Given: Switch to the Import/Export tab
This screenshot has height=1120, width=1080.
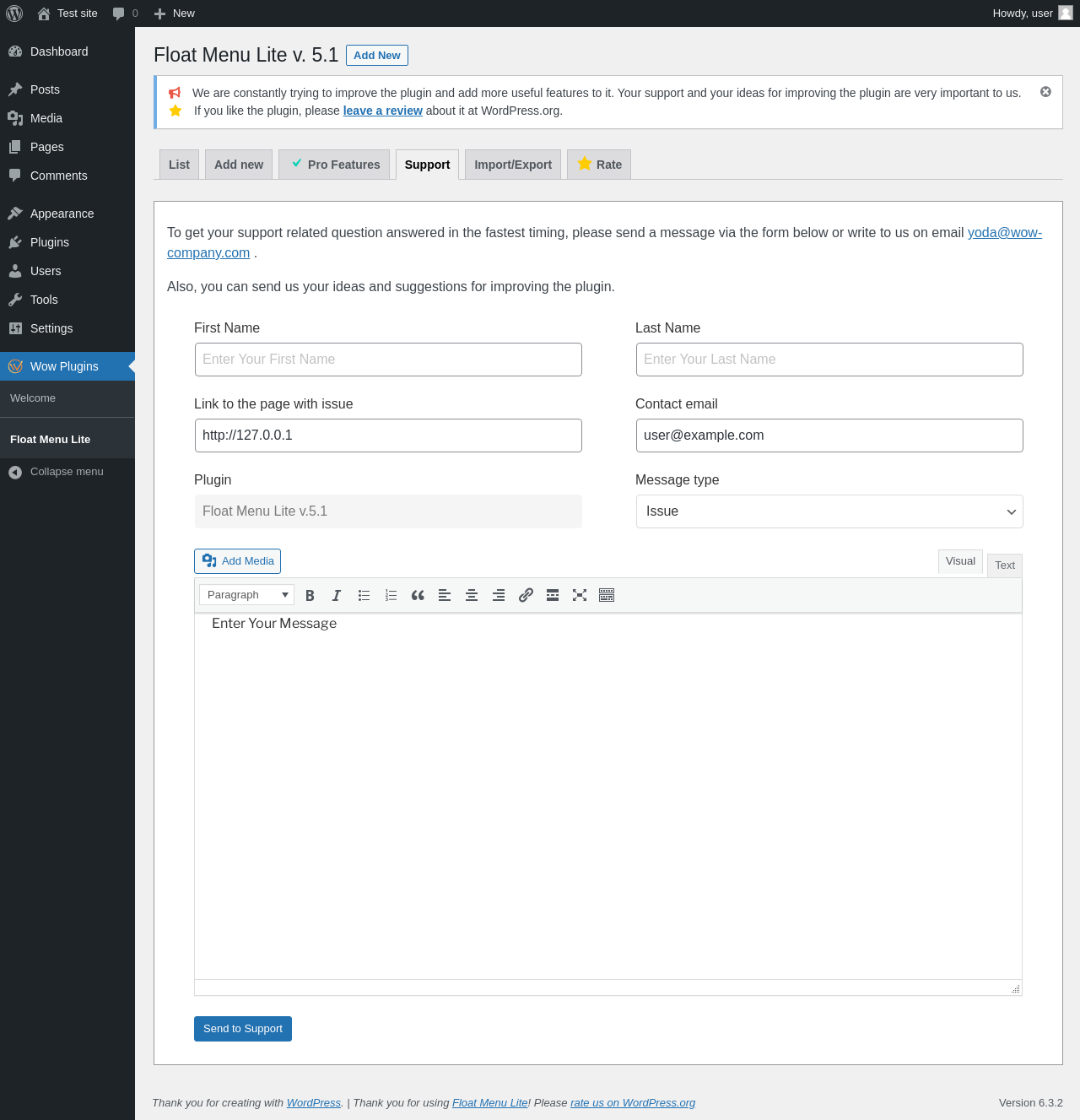Looking at the screenshot, I should [x=513, y=165].
